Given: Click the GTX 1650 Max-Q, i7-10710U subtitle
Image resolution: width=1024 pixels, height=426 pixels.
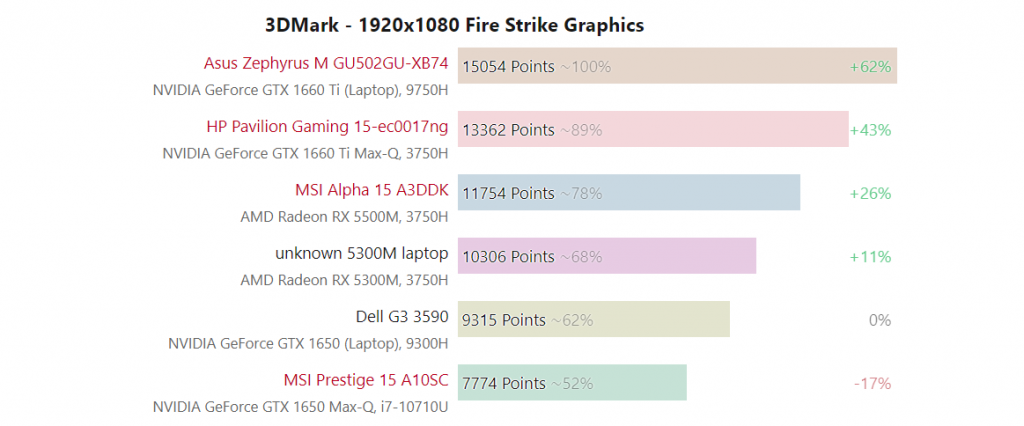Looking at the screenshot, I should [300, 407].
